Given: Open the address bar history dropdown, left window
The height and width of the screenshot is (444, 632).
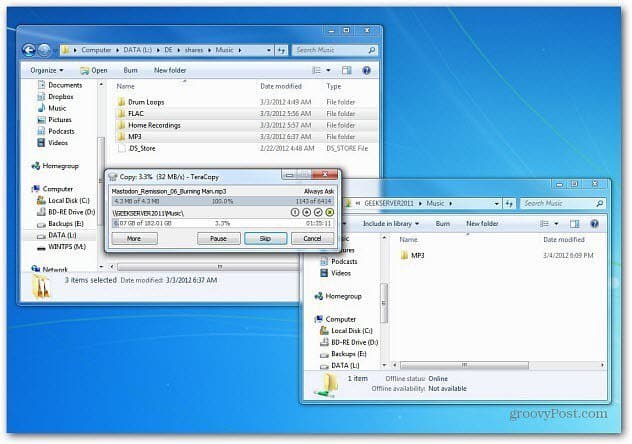Looking at the screenshot, I should pyautogui.click(x=269, y=50).
